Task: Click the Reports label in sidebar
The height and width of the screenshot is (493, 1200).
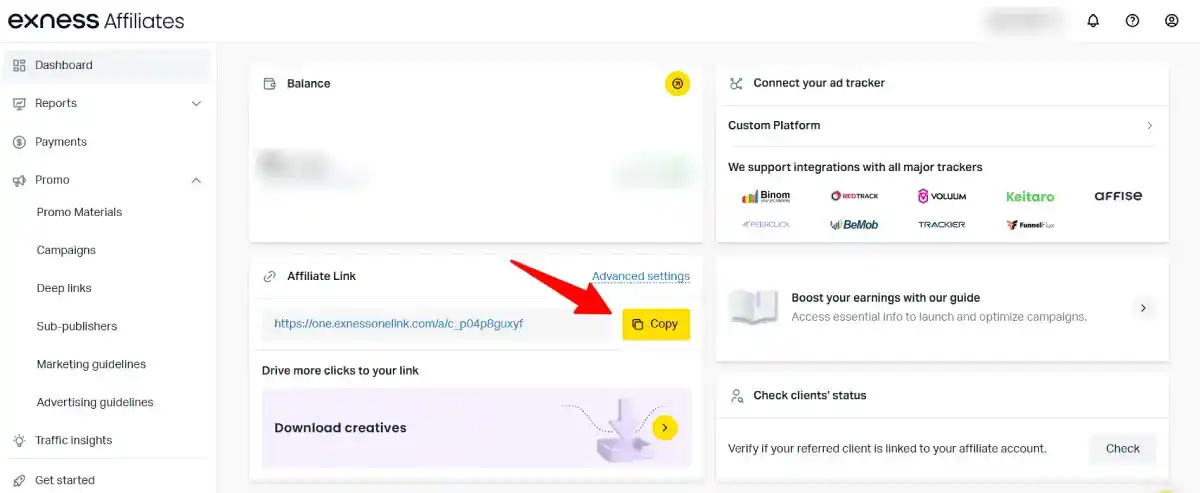Action: [56, 103]
